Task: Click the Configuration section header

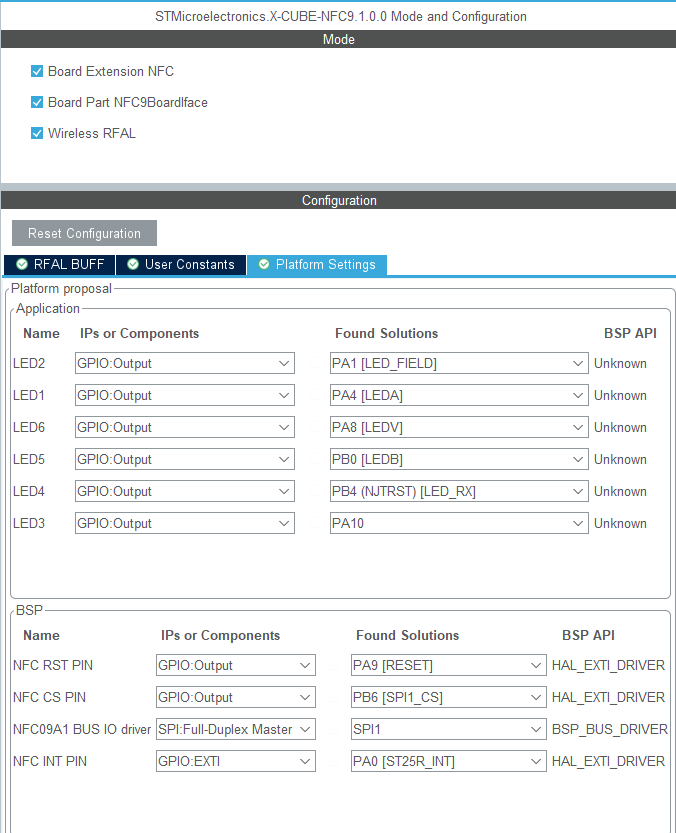Action: 339,200
